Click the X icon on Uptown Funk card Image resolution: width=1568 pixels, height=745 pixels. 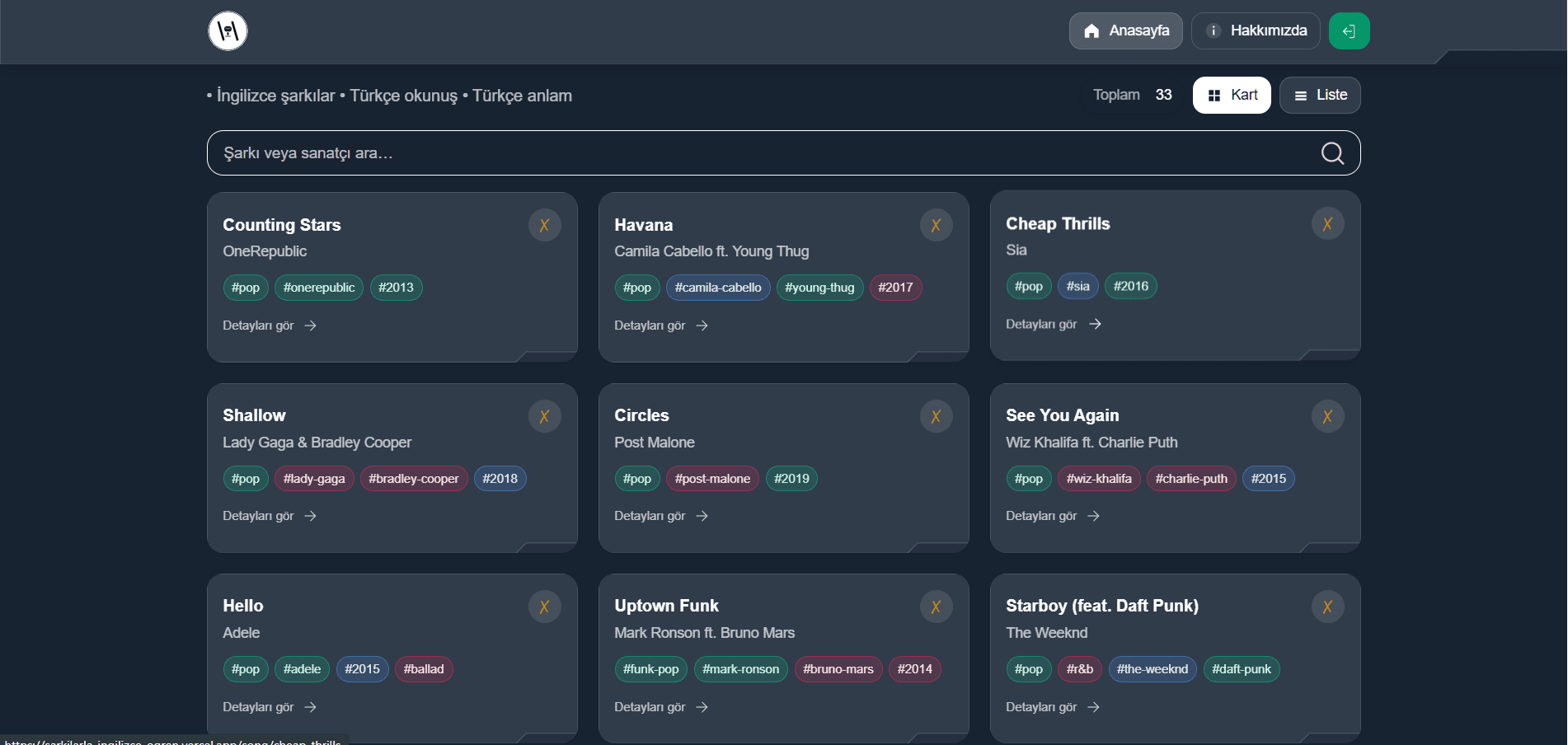tap(936, 607)
